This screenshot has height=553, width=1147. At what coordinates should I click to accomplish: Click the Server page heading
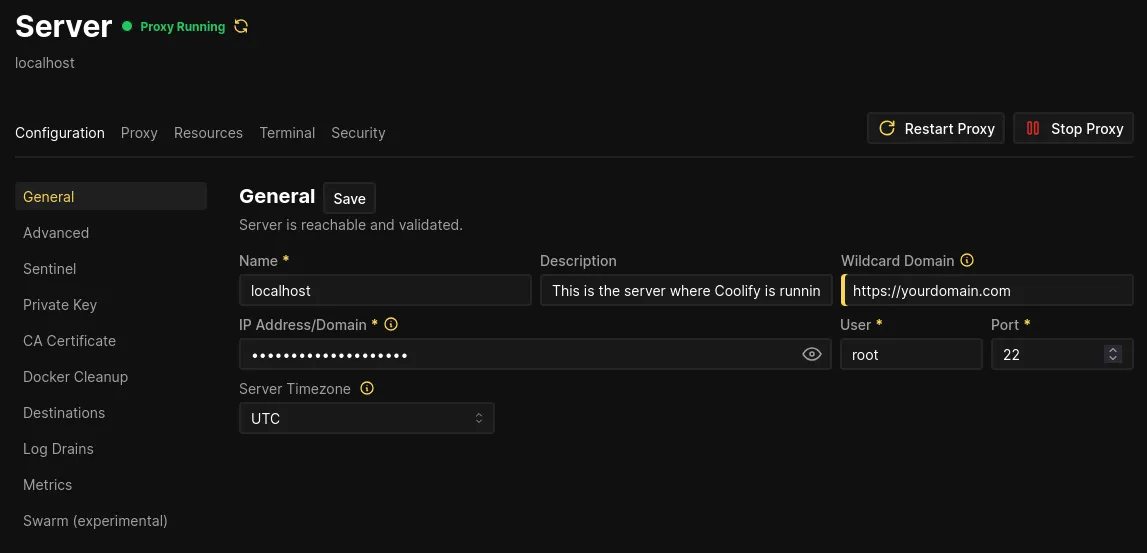pyautogui.click(x=64, y=26)
